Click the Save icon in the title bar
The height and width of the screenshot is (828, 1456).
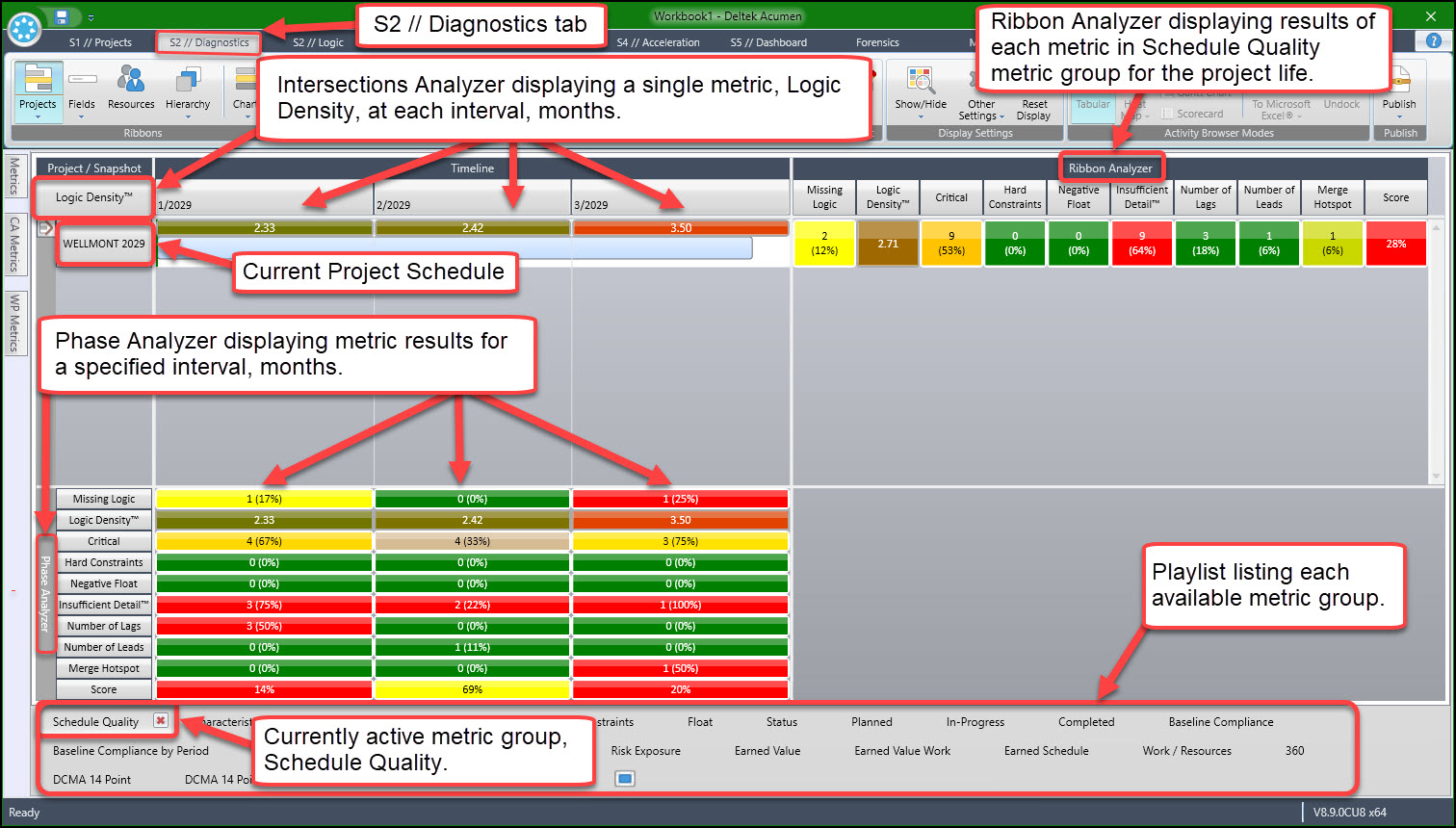click(62, 16)
